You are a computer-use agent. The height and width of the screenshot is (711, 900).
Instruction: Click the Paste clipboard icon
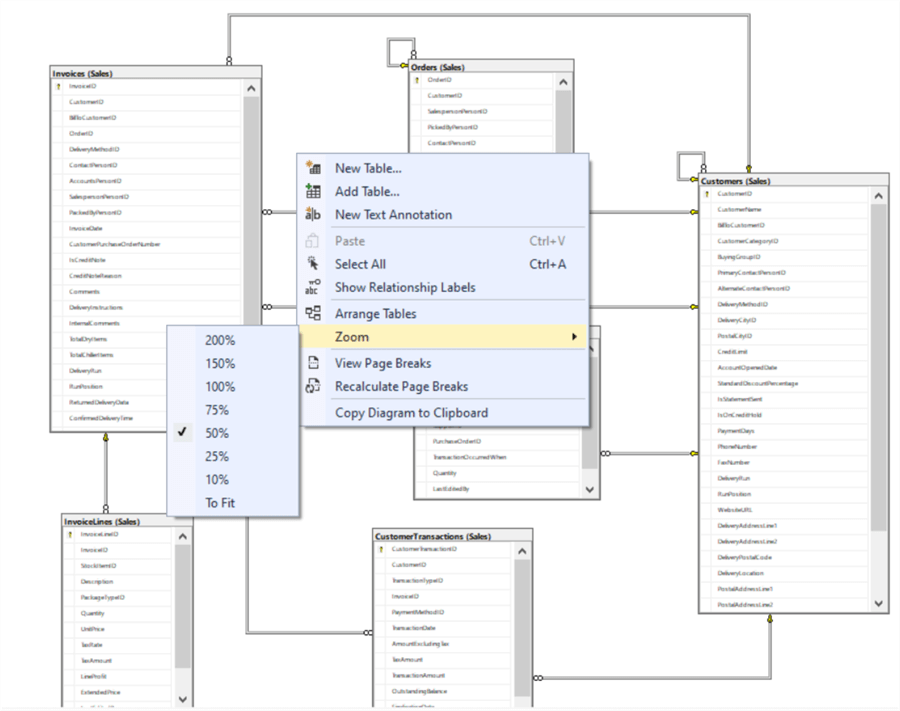point(313,240)
